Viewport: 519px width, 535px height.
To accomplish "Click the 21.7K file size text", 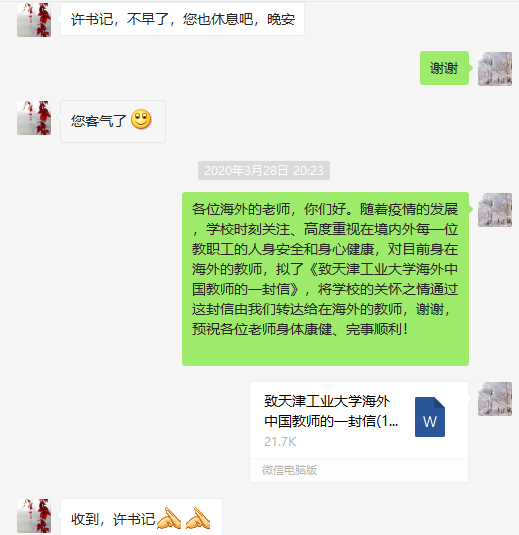I will (280, 442).
